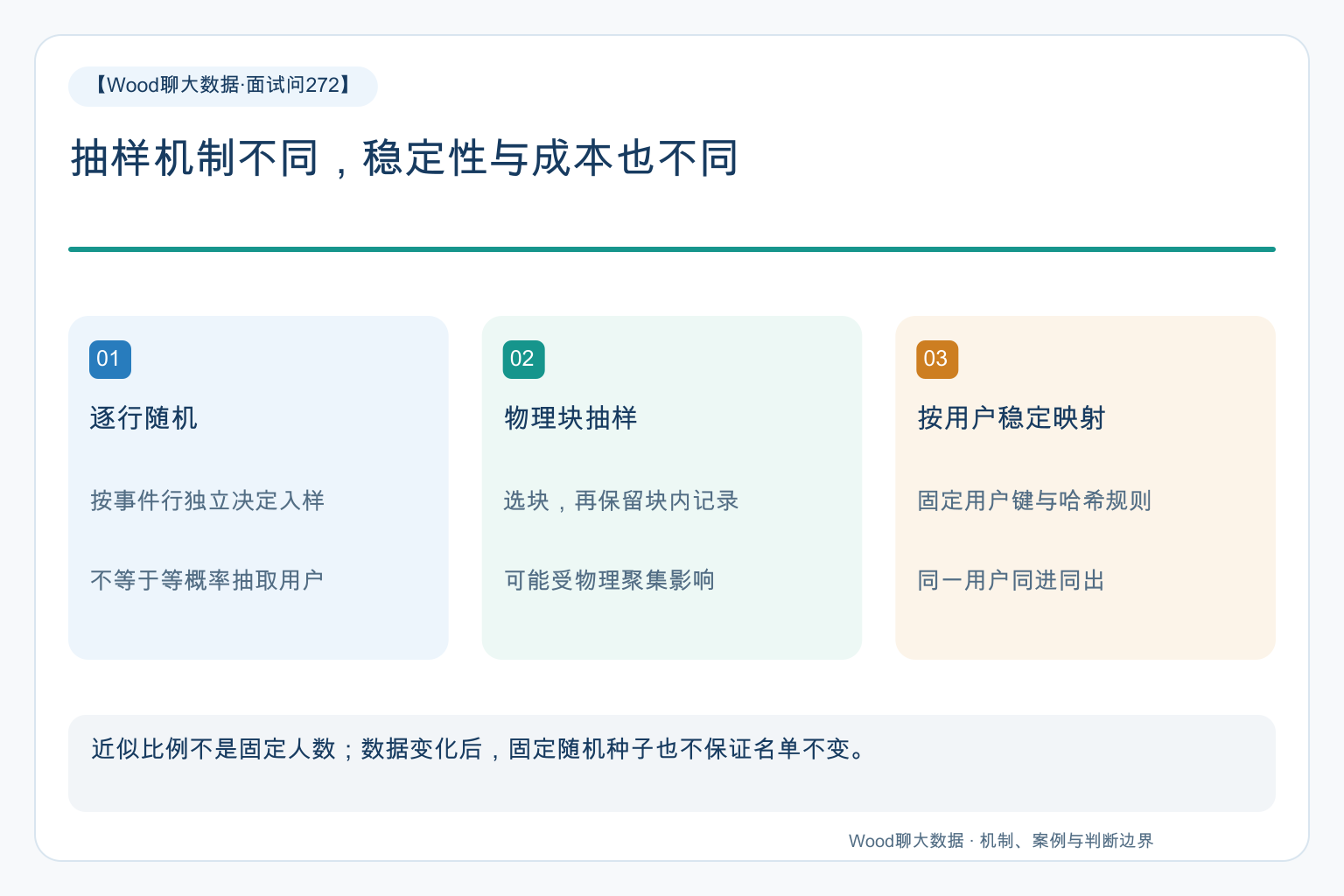1344x896 pixels.
Task: Click the line 按事件行独立决定入样
Action: [x=207, y=500]
